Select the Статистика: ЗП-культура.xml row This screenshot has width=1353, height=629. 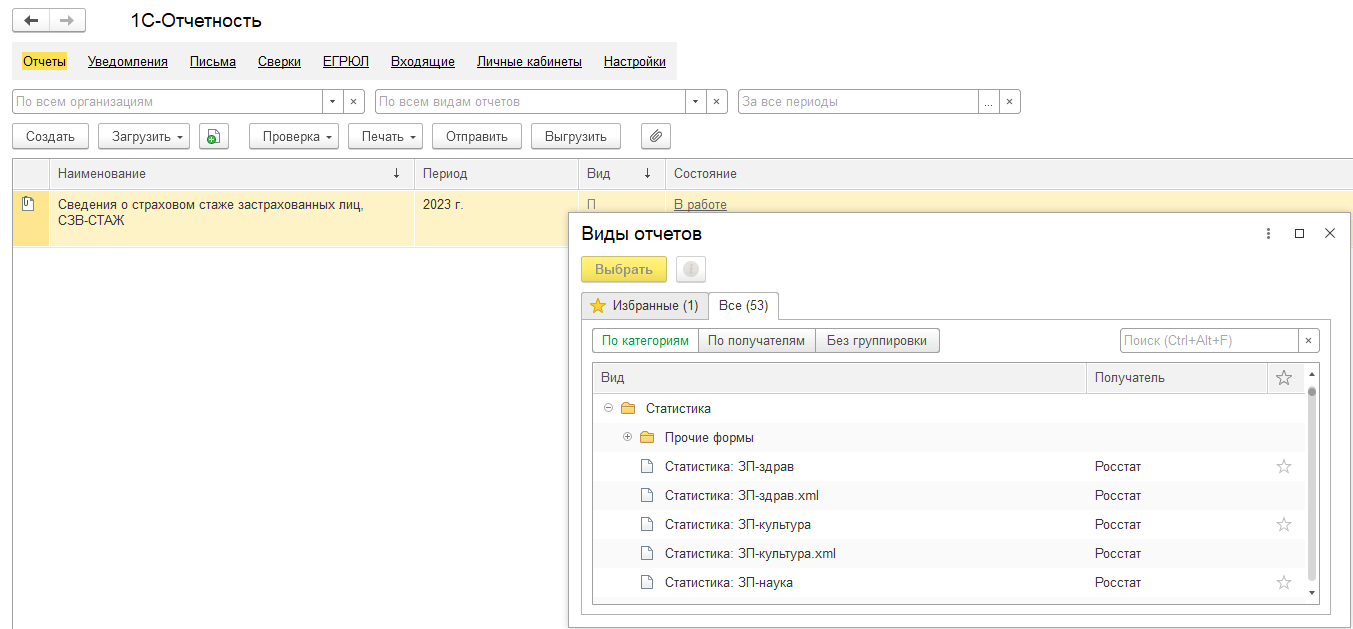point(949,553)
